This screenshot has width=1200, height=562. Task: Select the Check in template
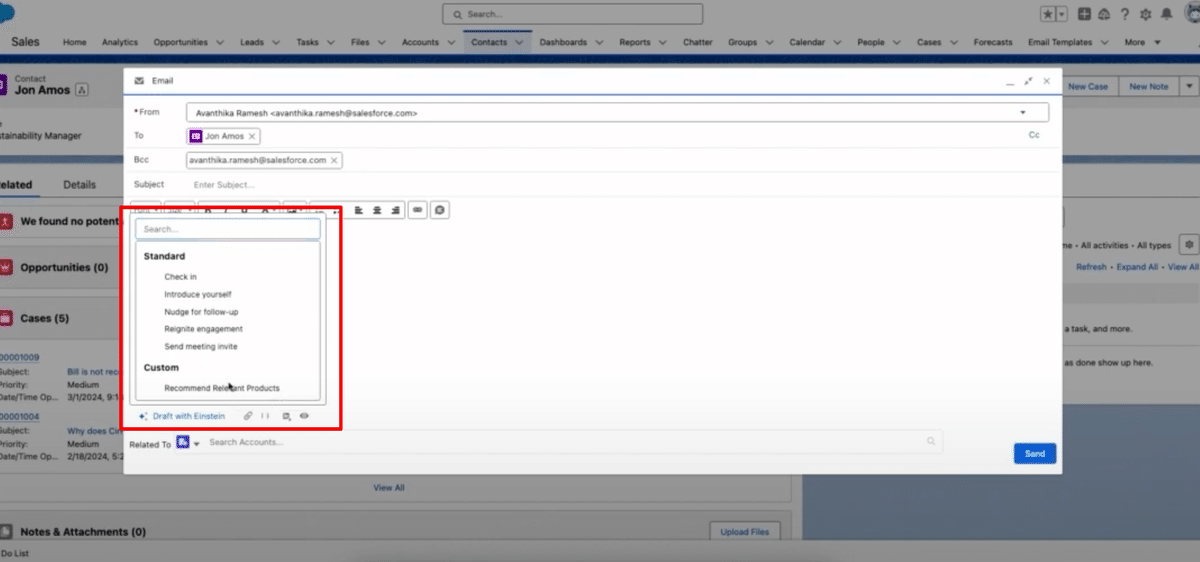pos(180,277)
